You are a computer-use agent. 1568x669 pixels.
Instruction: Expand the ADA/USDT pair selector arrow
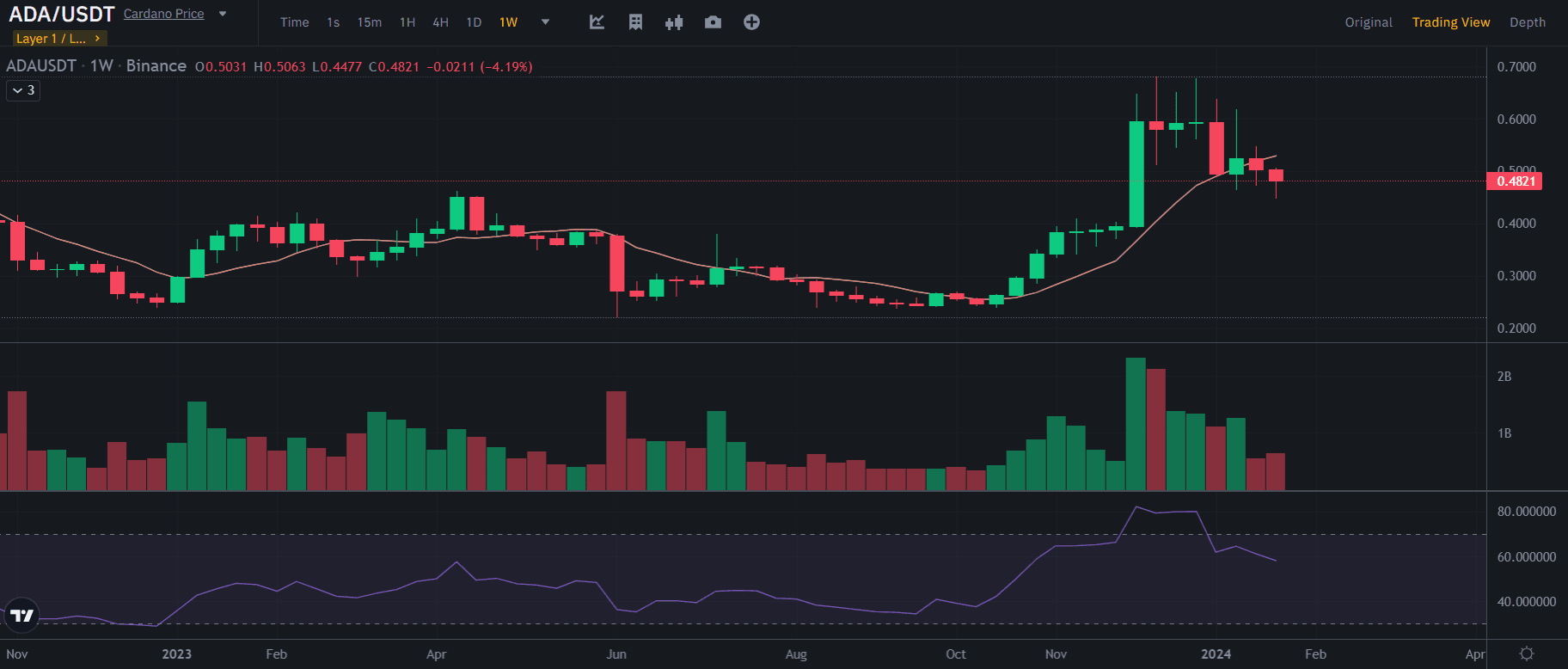(x=223, y=14)
